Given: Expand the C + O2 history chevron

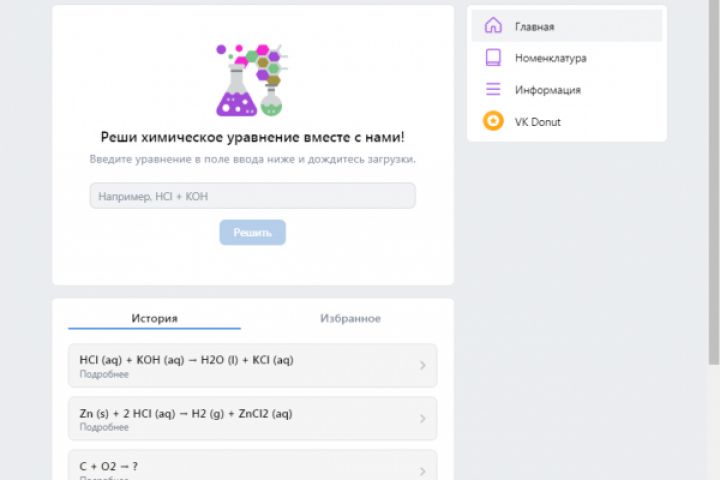Looking at the screenshot, I should [x=422, y=471].
